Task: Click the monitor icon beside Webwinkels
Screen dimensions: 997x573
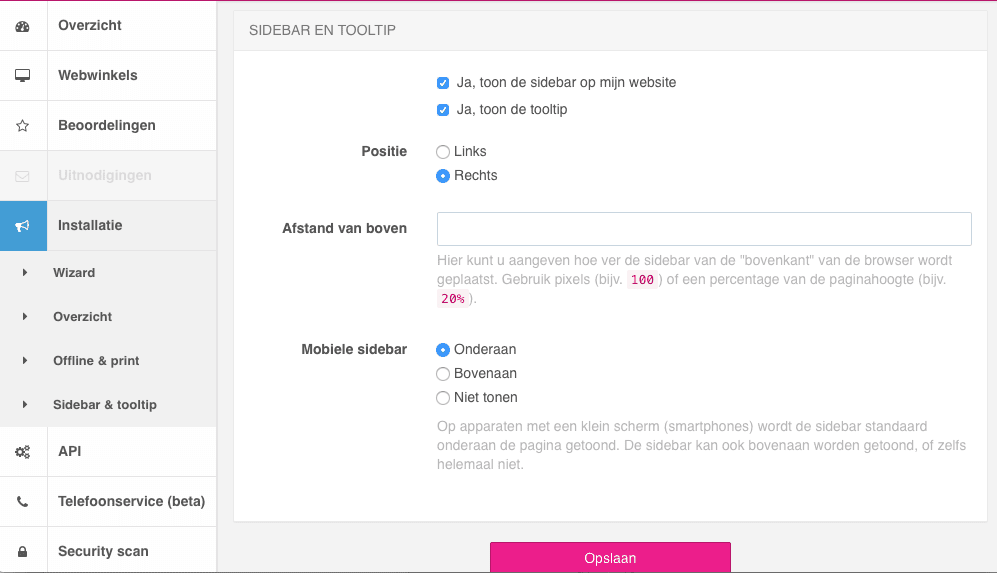Action: pos(22,76)
